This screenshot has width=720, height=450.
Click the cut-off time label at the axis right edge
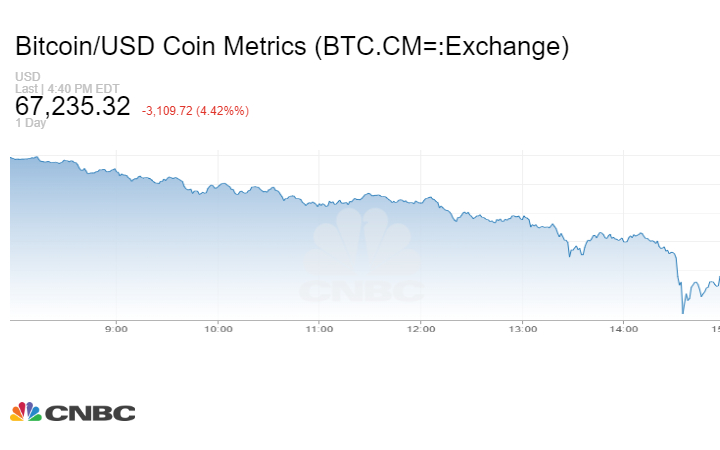715,328
